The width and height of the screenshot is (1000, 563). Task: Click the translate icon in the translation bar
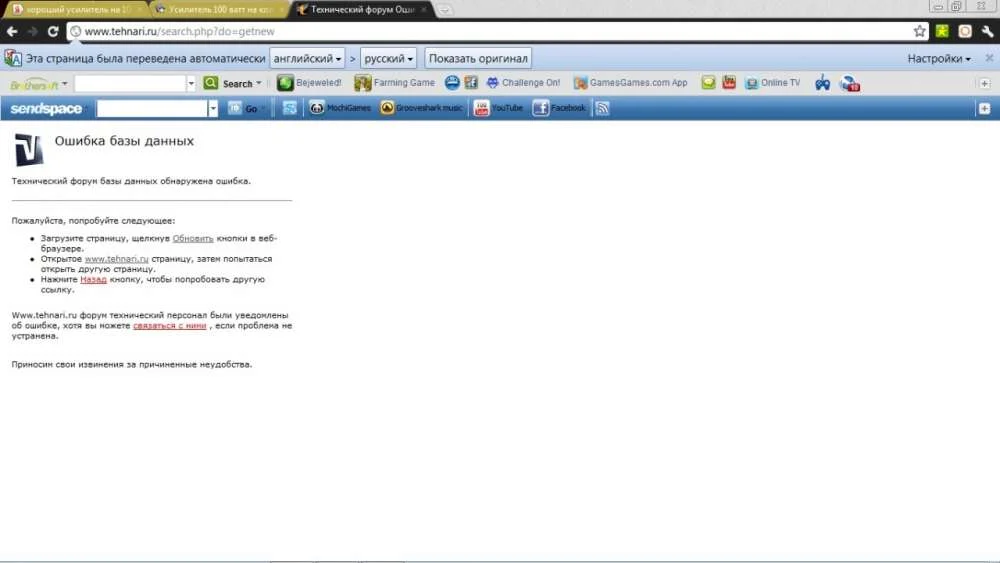(13, 59)
